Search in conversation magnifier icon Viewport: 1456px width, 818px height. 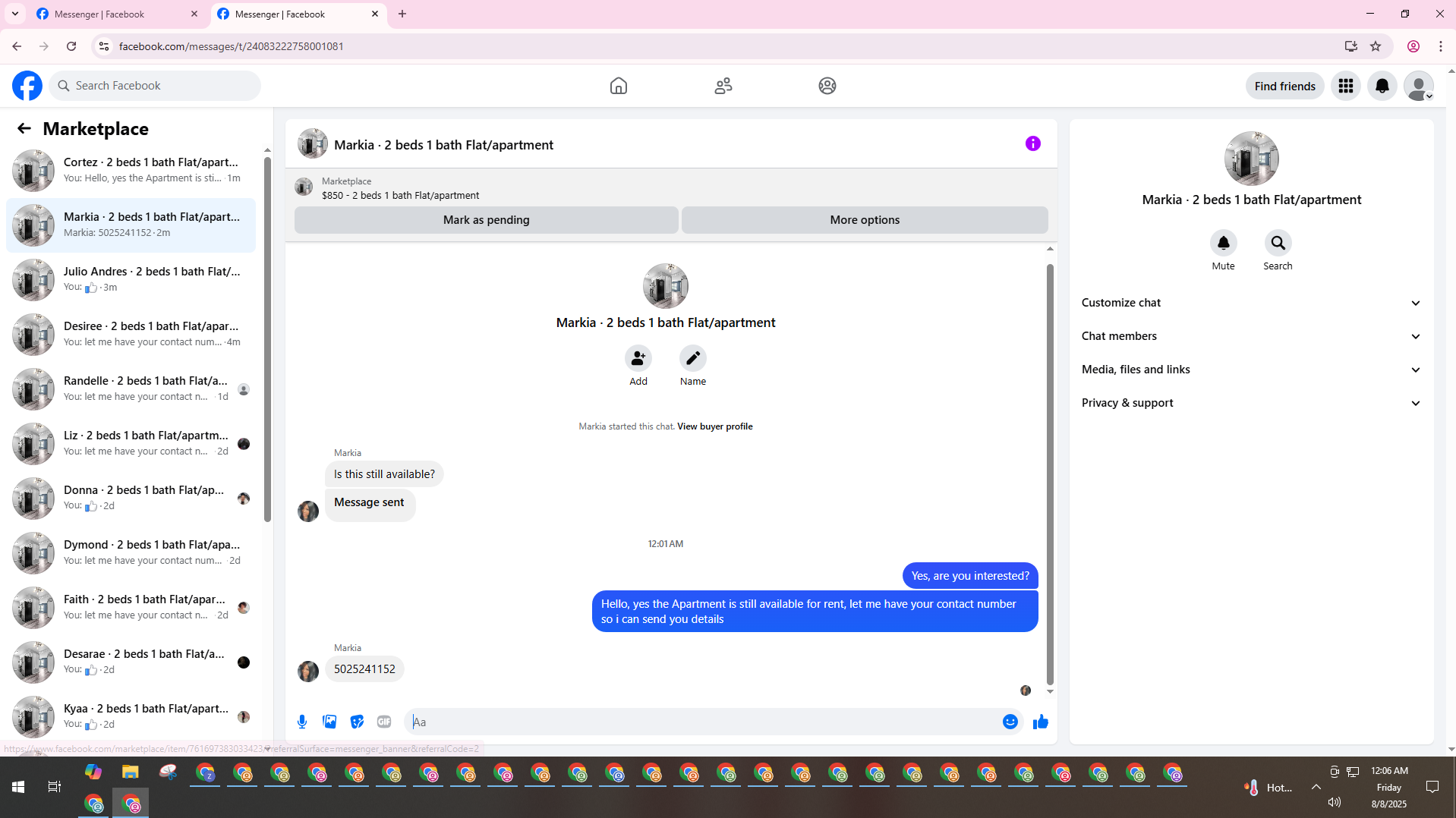coord(1278,243)
